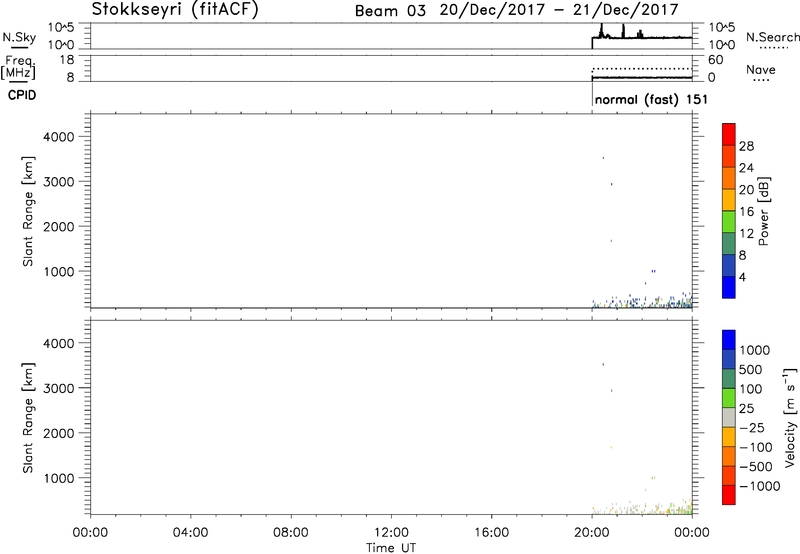This screenshot has width=800, height=554.
Task: Click the '18' frequency axis tick
Action: coord(67,60)
